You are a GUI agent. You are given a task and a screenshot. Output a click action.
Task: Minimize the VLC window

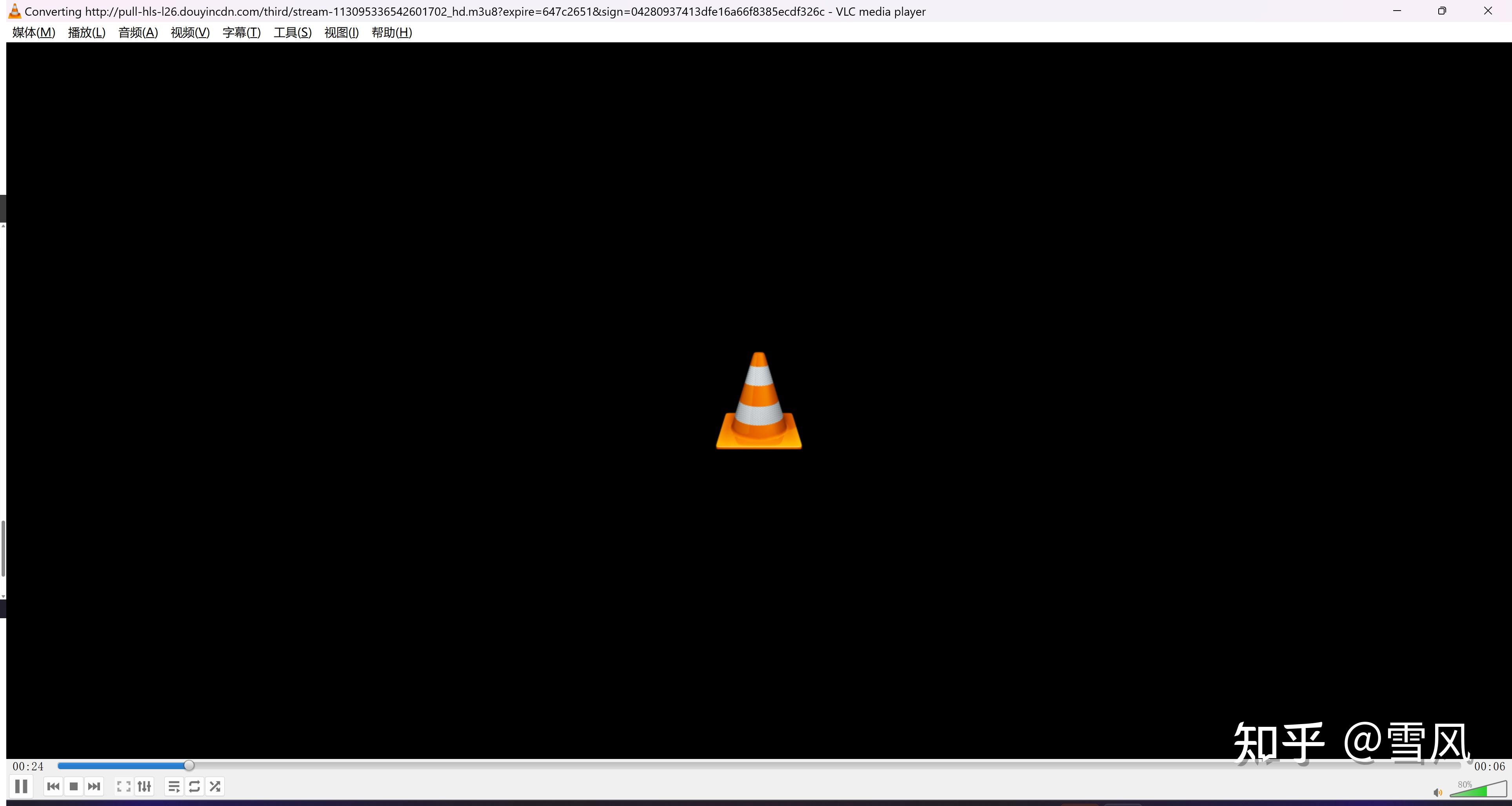[x=1397, y=11]
